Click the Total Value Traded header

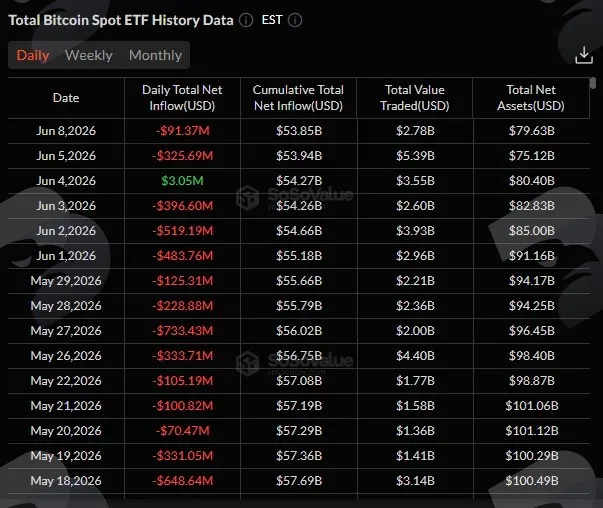click(415, 98)
